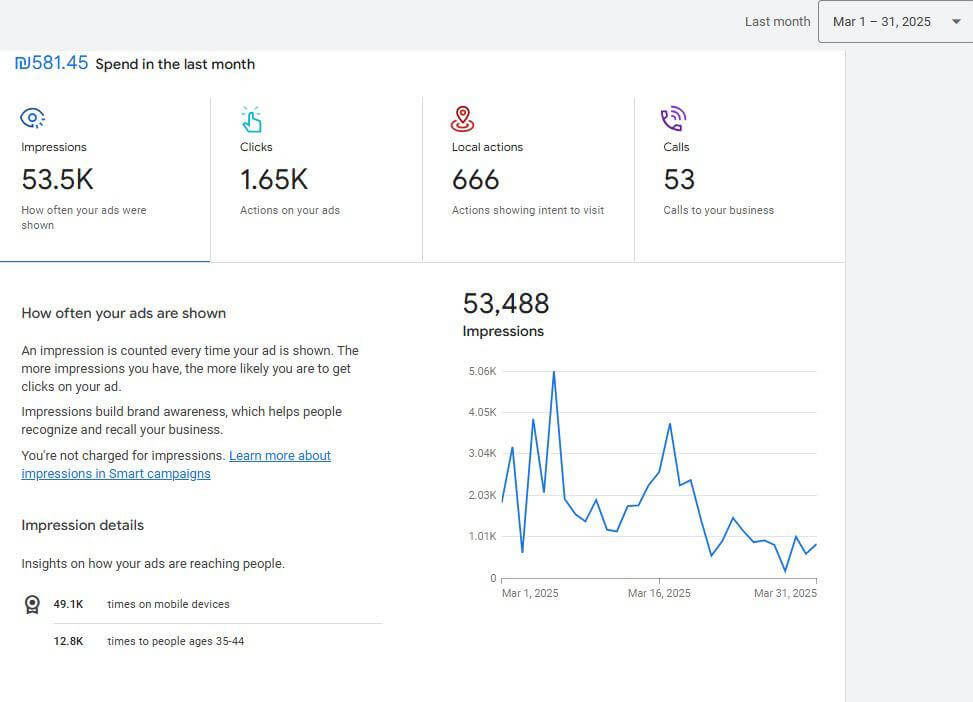This screenshot has width=973, height=702.
Task: Click the Impressions eye icon
Action: pos(32,118)
